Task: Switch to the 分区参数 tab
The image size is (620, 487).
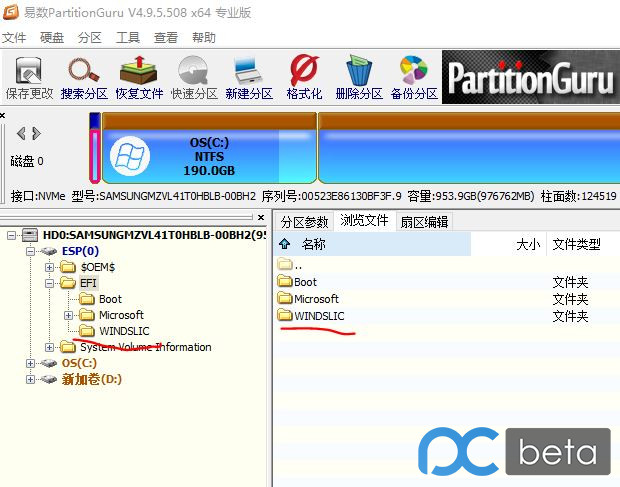Action: [304, 222]
